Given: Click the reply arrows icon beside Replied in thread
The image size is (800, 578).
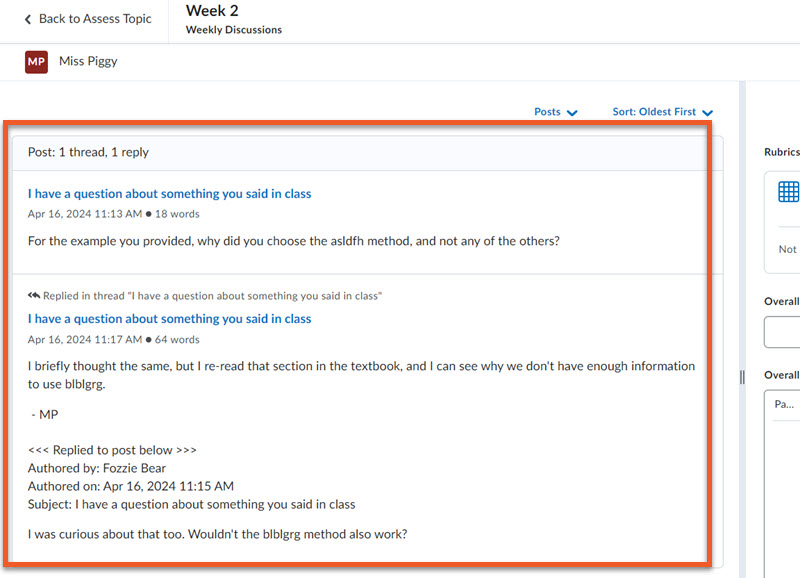Looking at the screenshot, I should tap(34, 296).
